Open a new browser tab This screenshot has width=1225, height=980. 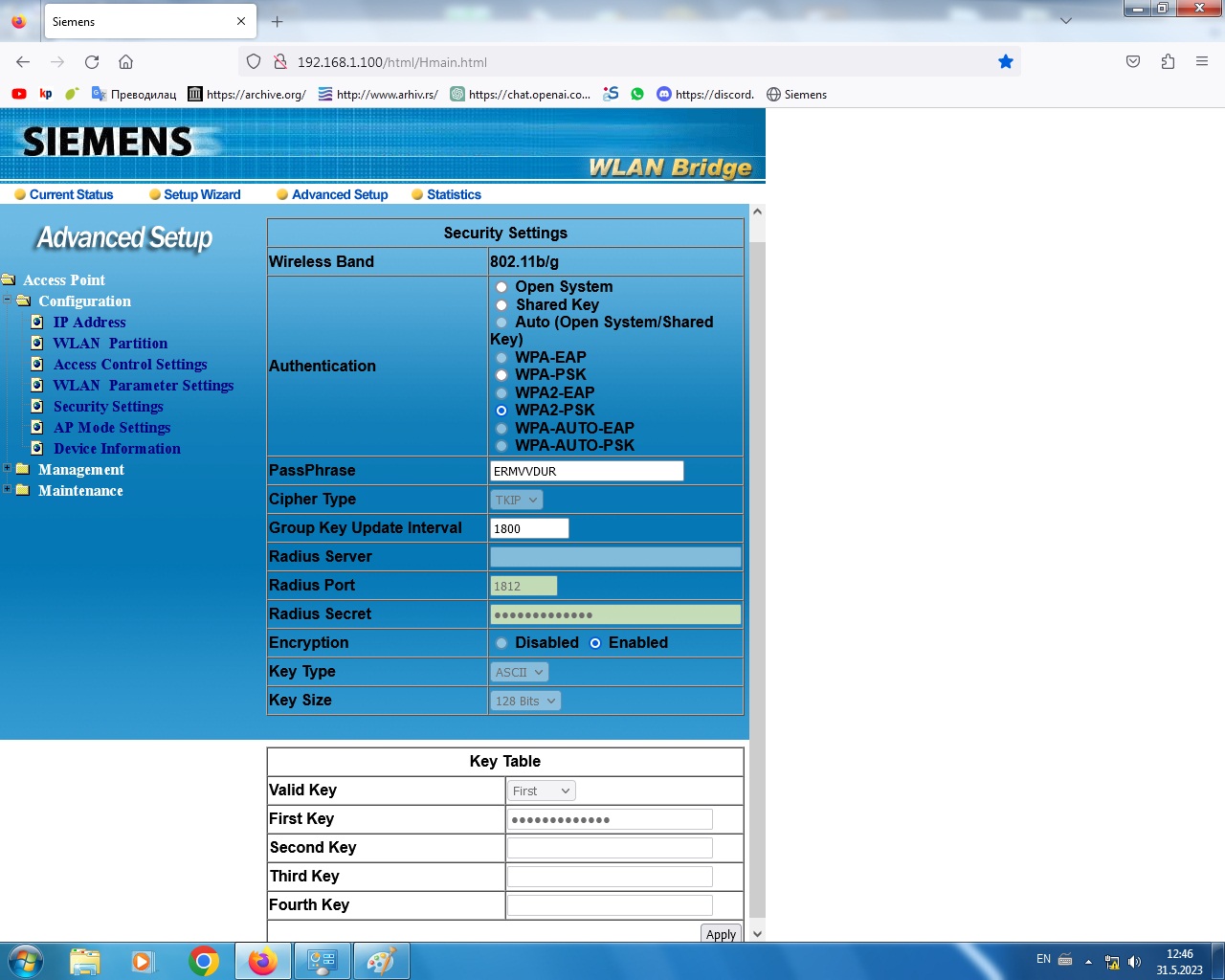[x=278, y=21]
